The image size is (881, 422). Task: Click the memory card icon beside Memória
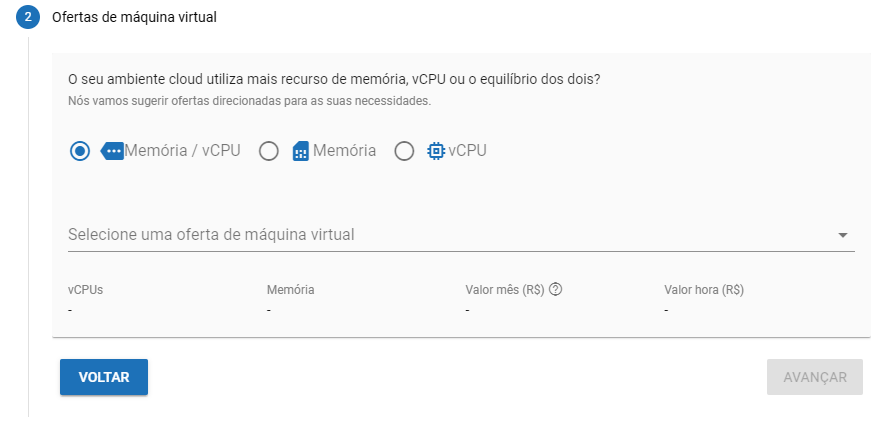(301, 151)
